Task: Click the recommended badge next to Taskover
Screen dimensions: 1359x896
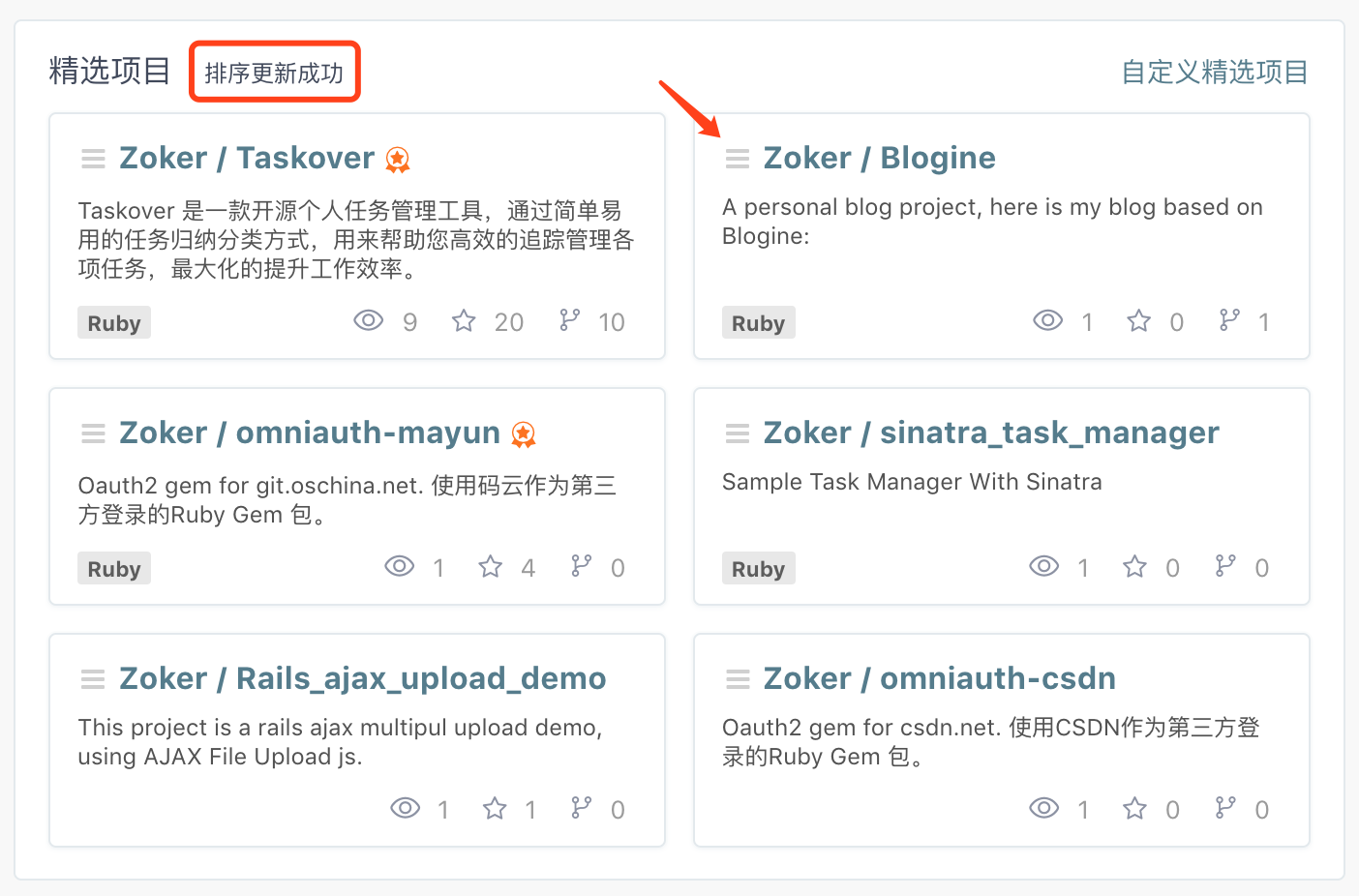Action: [398, 160]
